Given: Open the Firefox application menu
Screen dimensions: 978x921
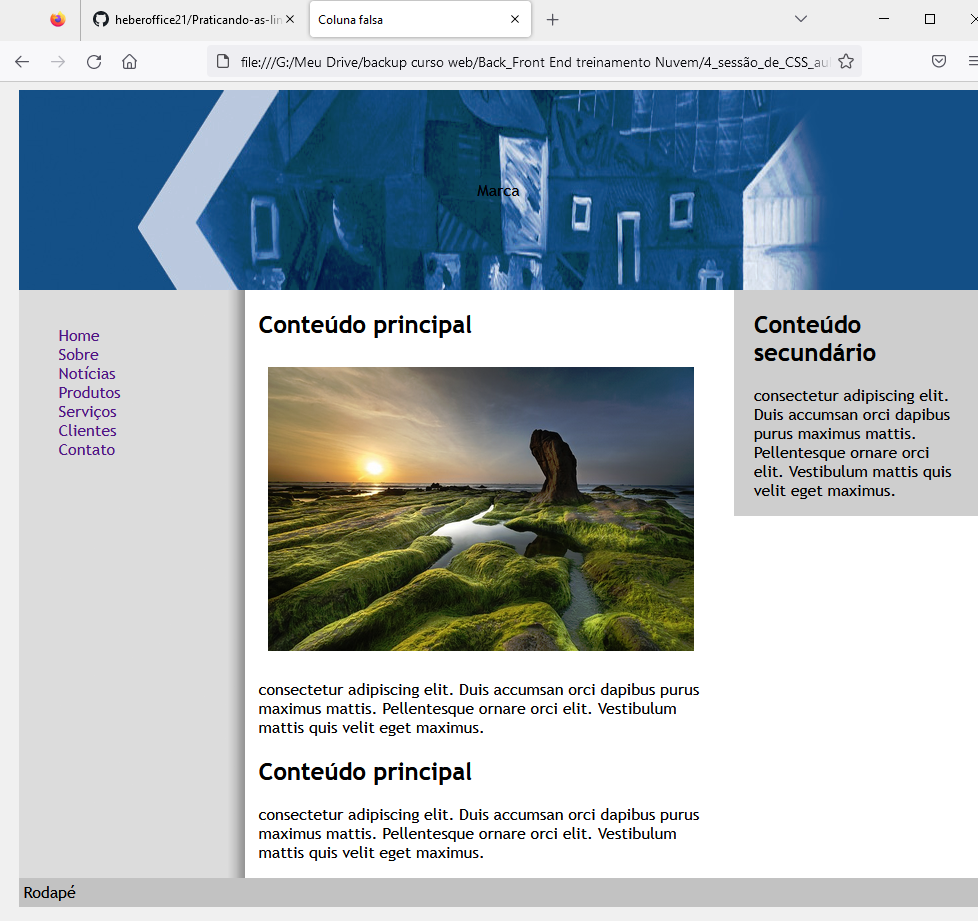Looking at the screenshot, I should tap(972, 61).
